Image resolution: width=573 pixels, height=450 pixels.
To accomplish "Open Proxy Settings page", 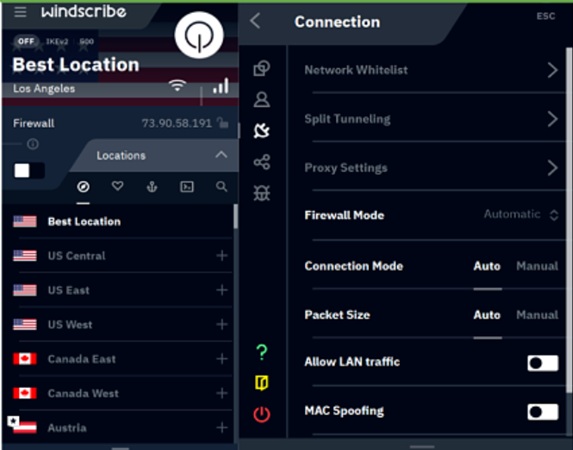I will [x=431, y=168].
